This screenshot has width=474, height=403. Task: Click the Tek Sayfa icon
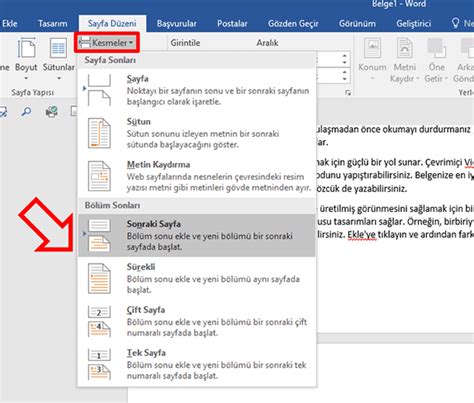pos(99,364)
